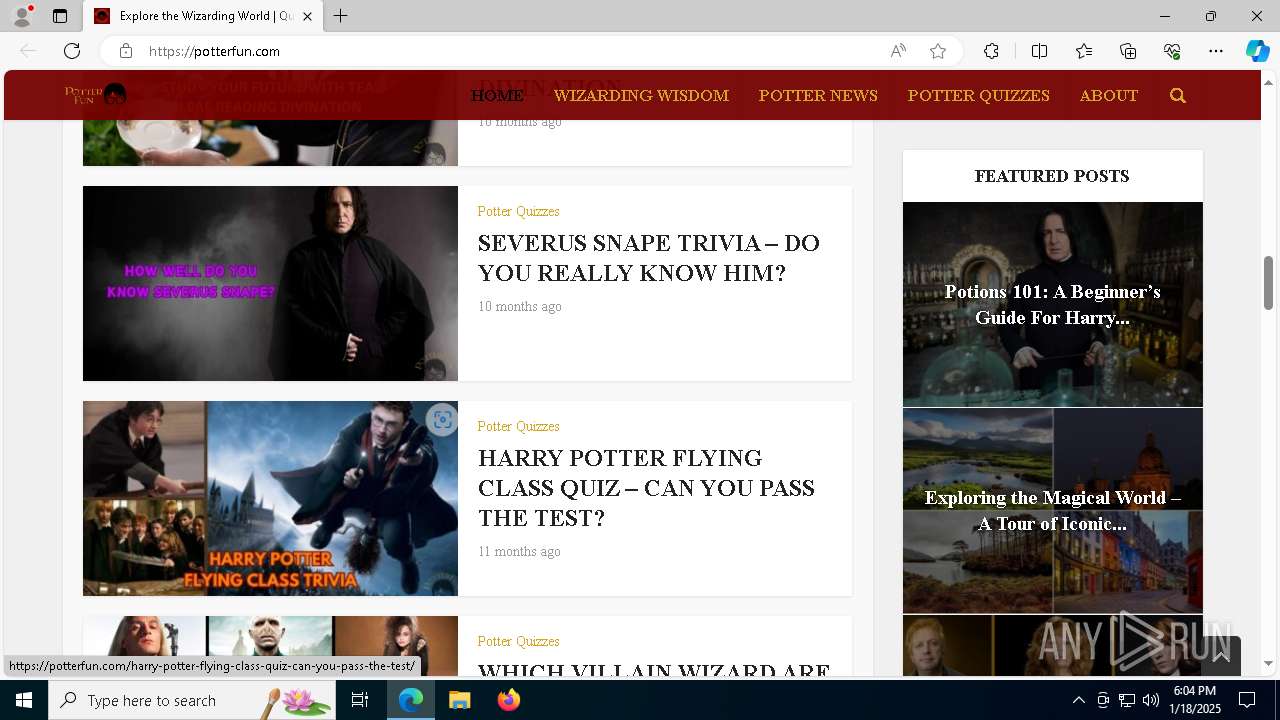Open the network tray icon

pyautogui.click(x=1126, y=700)
